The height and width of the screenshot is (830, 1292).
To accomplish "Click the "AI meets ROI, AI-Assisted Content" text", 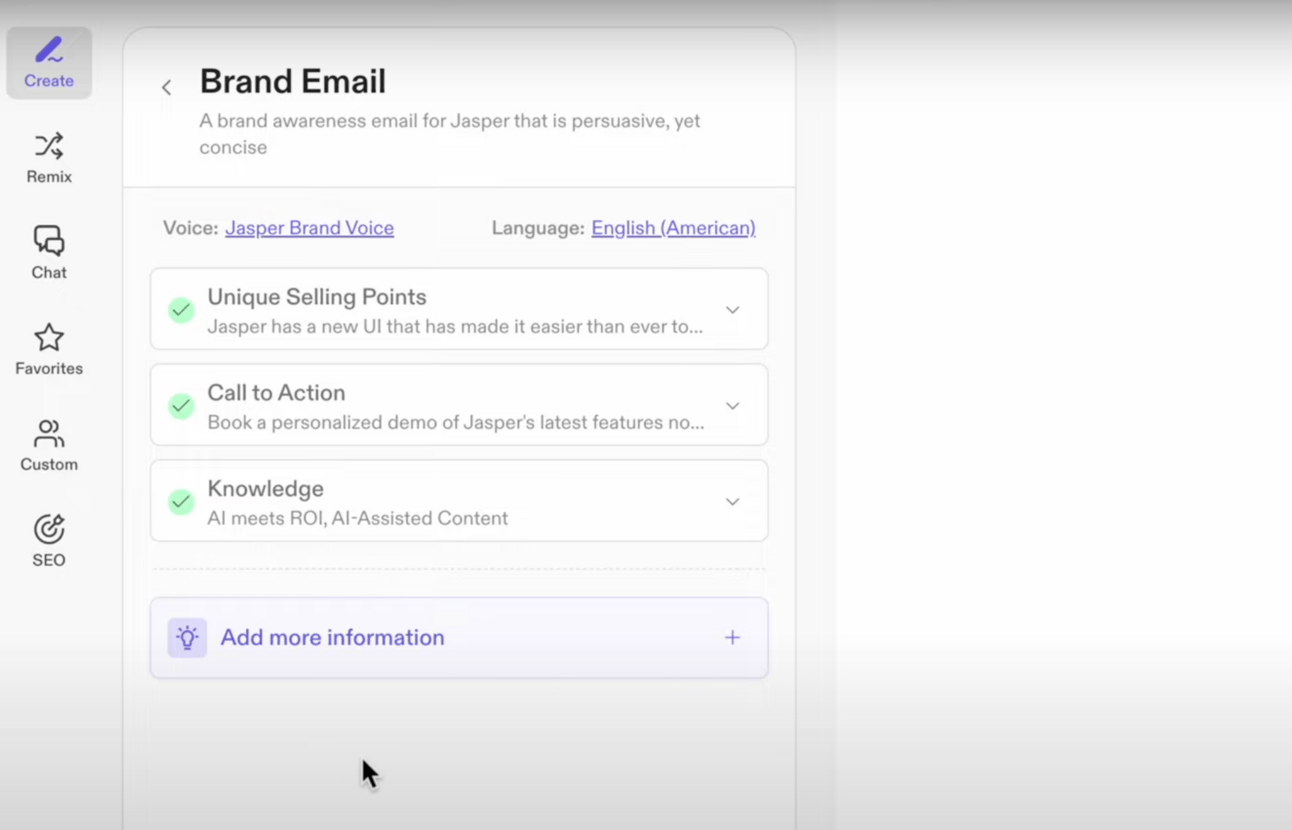I will (357, 519).
